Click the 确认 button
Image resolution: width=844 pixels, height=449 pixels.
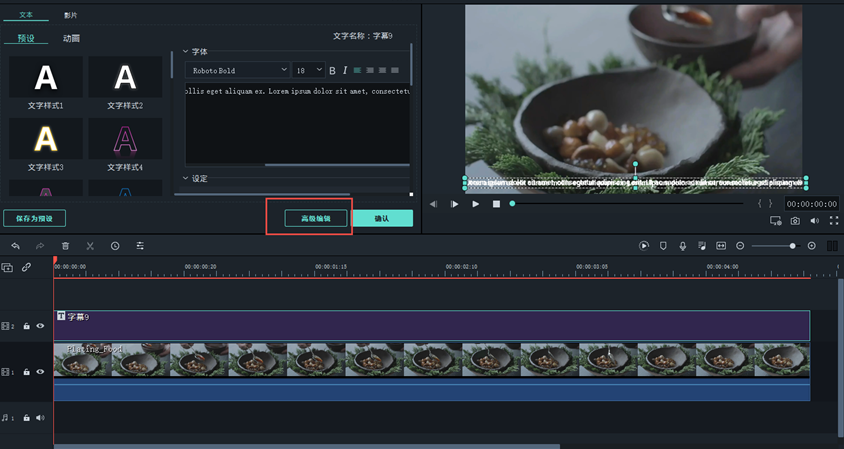click(x=382, y=218)
